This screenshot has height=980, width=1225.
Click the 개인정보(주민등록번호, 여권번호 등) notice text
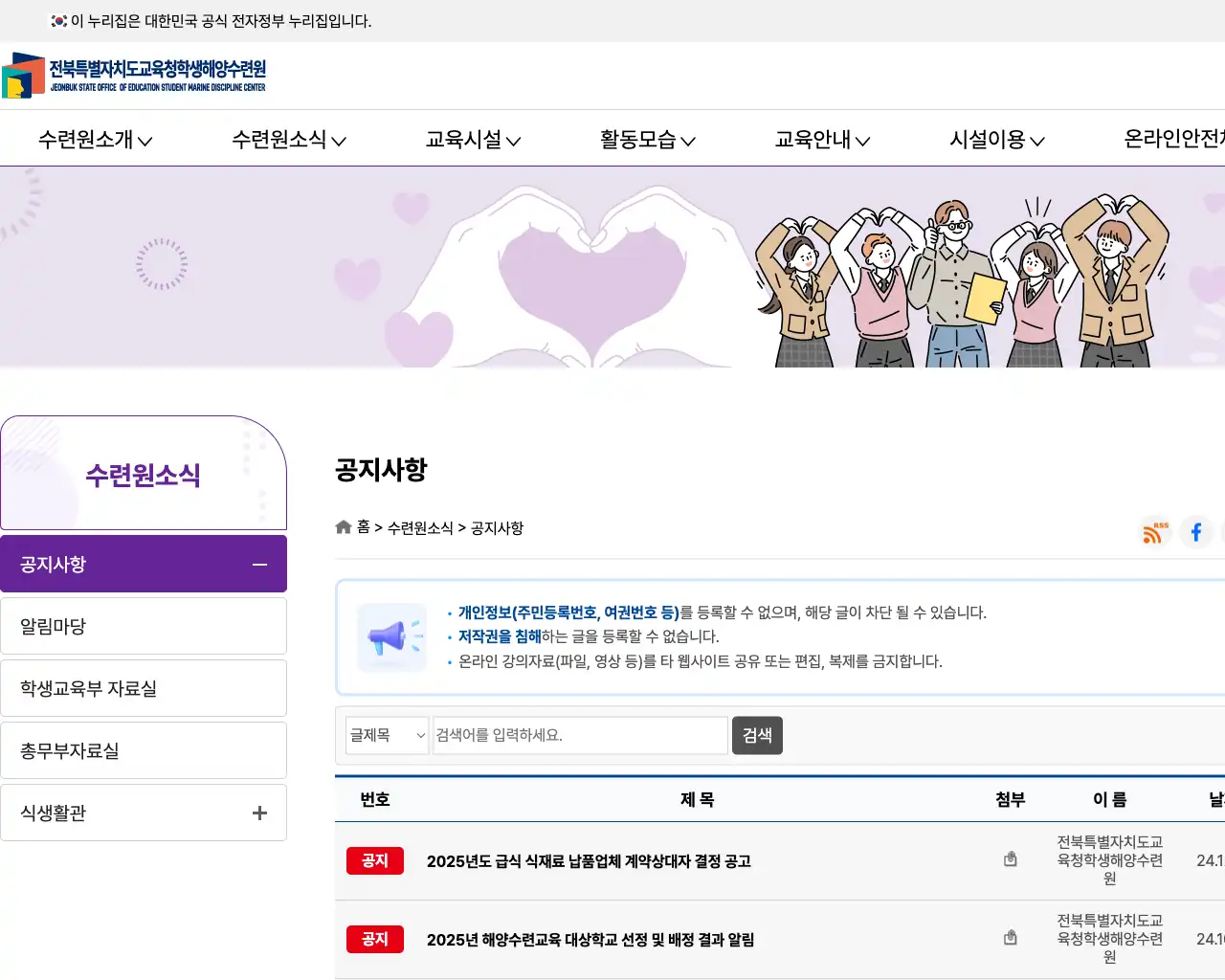pos(568,612)
